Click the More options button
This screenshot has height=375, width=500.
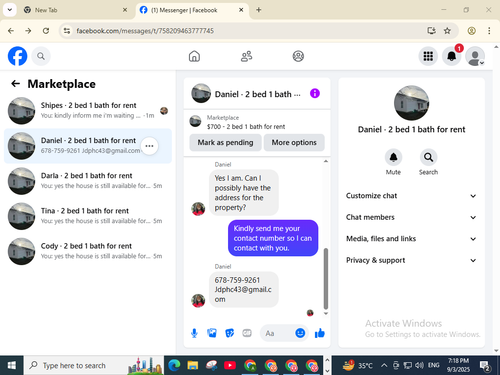(x=294, y=143)
